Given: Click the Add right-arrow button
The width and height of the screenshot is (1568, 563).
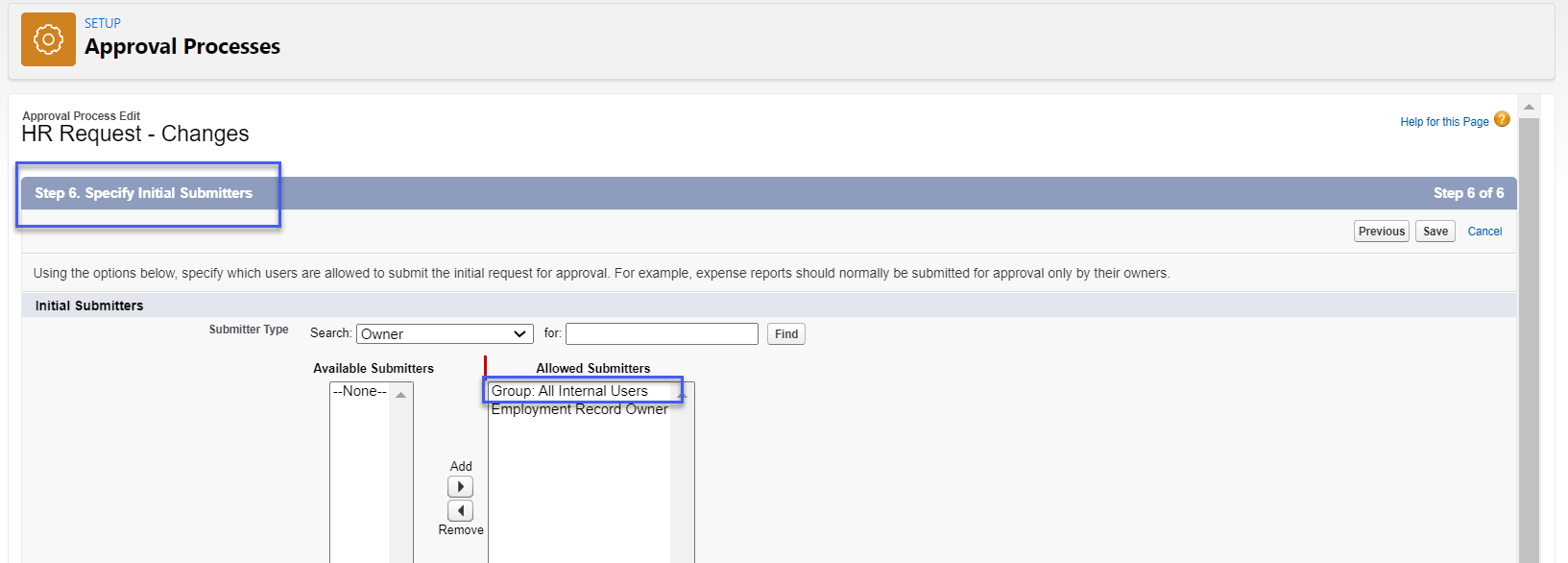Looking at the screenshot, I should point(460,487).
